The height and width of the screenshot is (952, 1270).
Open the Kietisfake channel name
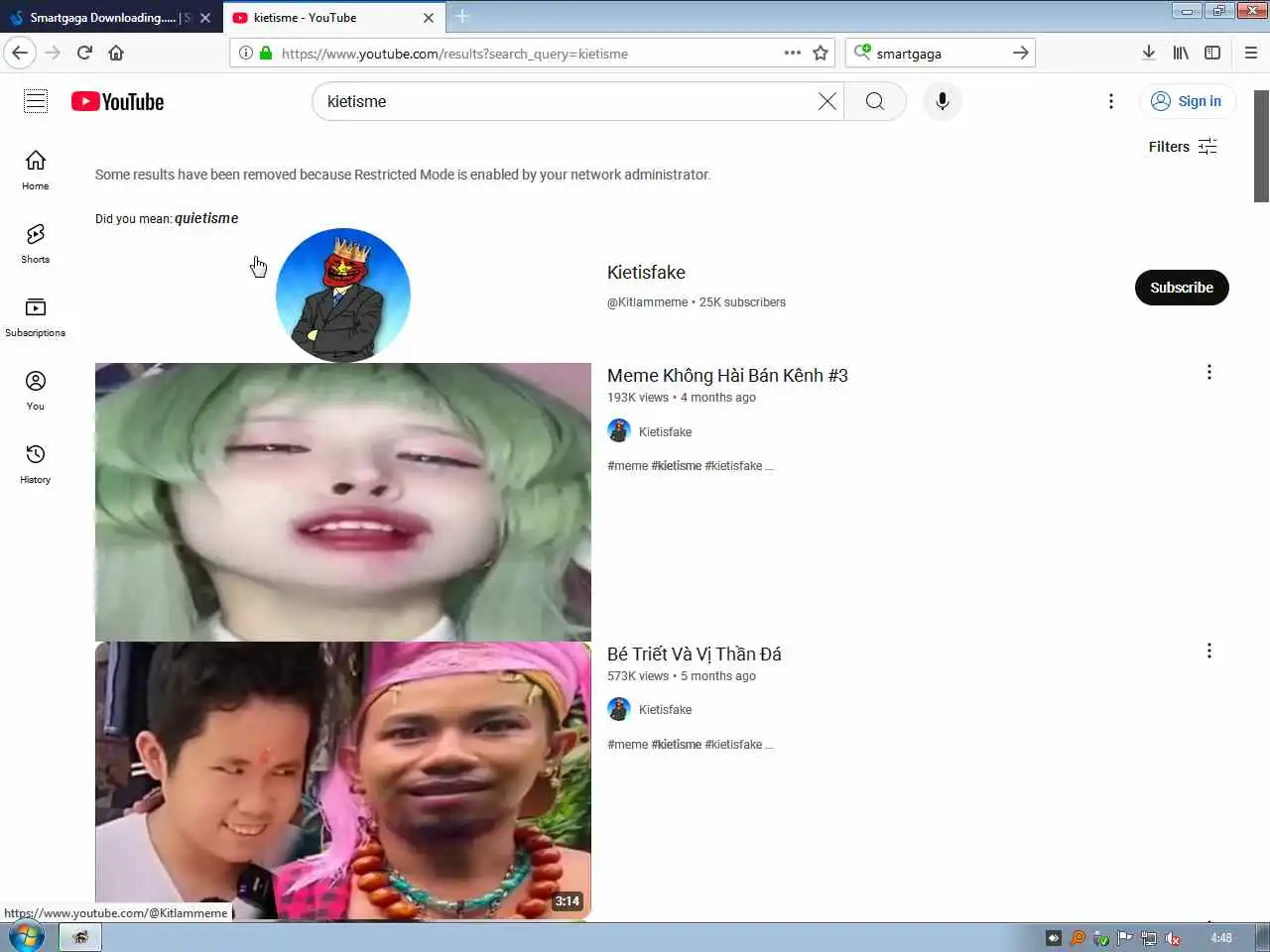(646, 273)
